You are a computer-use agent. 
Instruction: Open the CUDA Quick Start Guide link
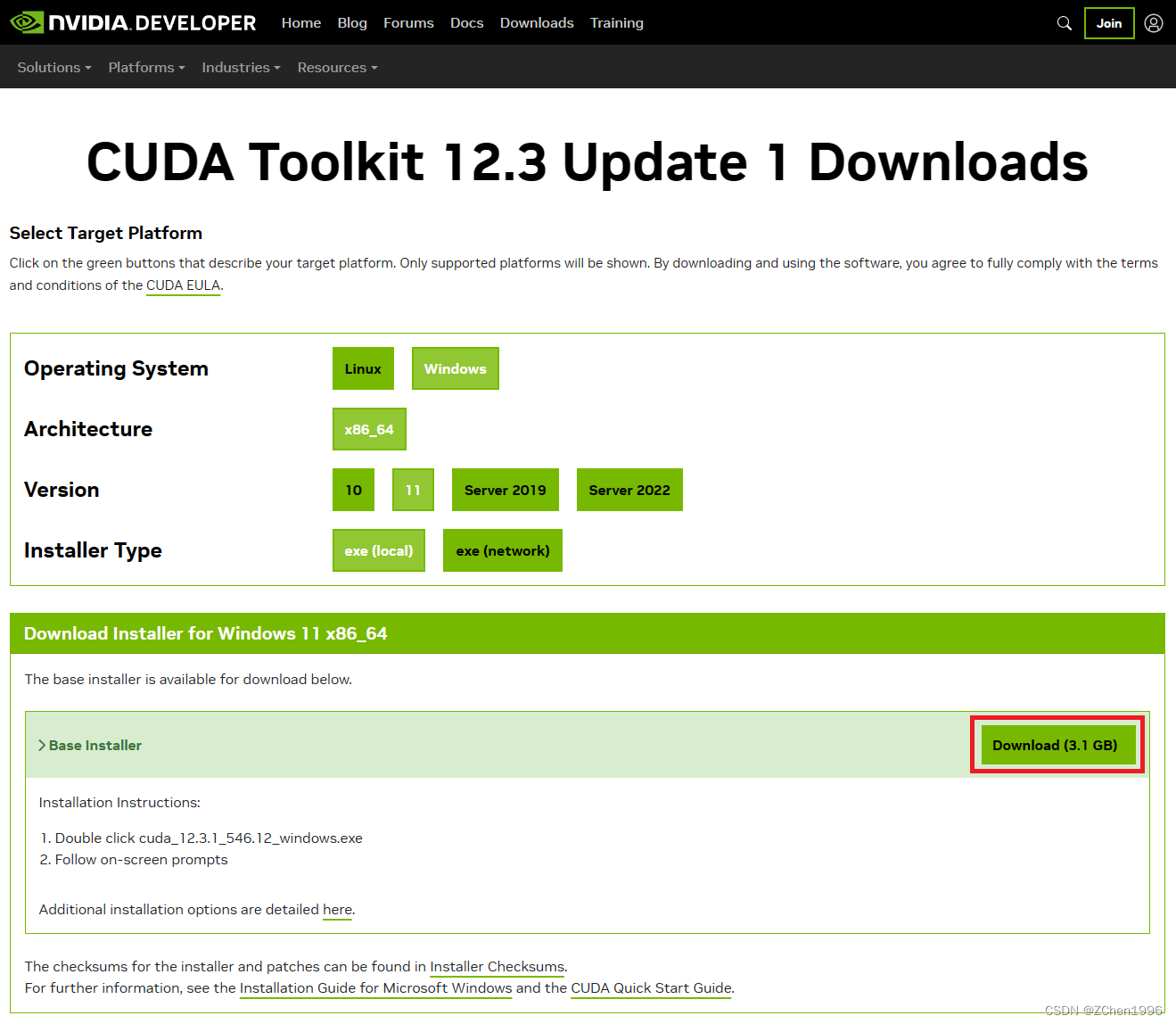coord(652,988)
